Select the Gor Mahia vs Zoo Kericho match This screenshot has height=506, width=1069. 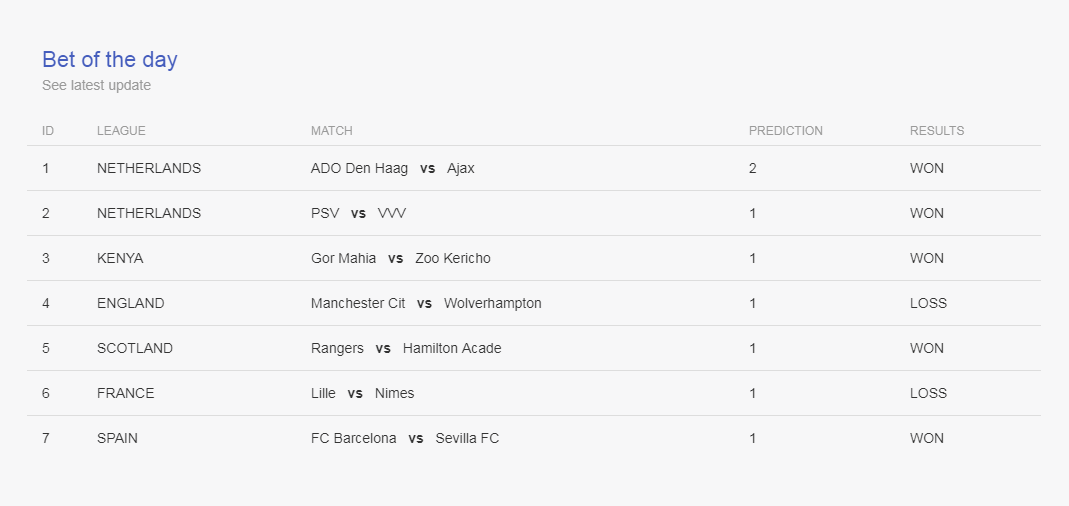400,258
